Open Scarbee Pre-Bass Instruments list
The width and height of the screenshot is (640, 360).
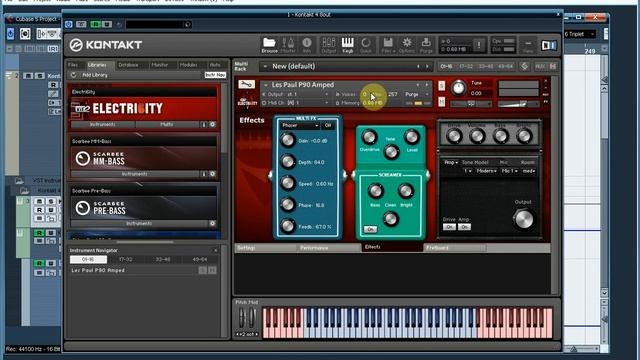(139, 223)
